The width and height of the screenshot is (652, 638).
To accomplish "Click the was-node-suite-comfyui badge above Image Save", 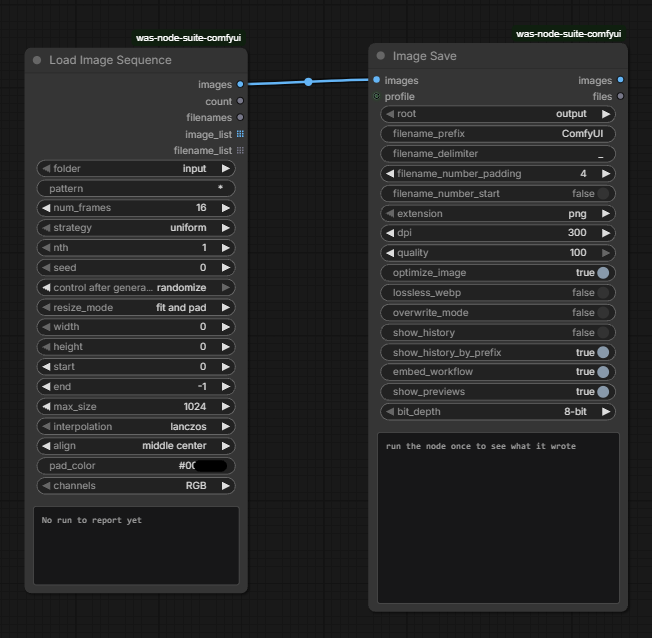I will pos(568,34).
